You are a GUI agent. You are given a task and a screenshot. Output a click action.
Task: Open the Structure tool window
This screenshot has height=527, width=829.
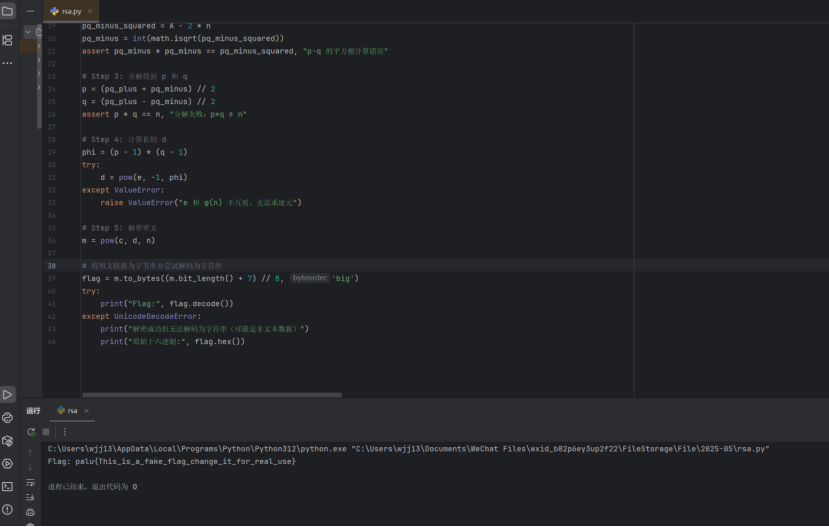7,40
